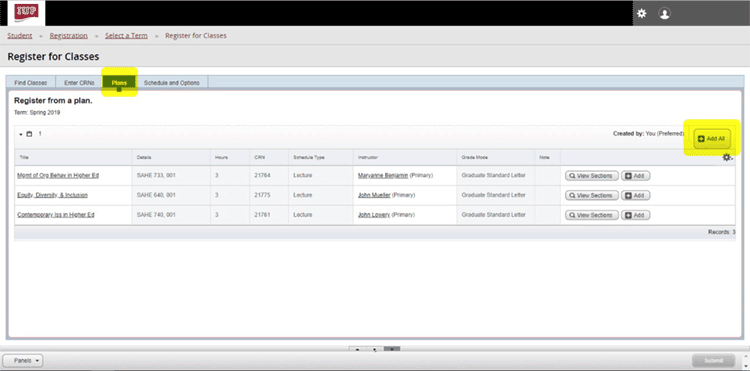Click the SAHE 640, 001 details cell

click(171, 195)
